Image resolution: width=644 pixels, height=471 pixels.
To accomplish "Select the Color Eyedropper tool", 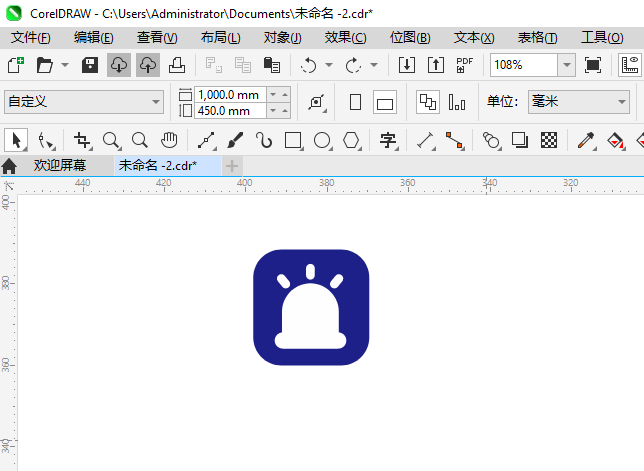I will coord(586,140).
